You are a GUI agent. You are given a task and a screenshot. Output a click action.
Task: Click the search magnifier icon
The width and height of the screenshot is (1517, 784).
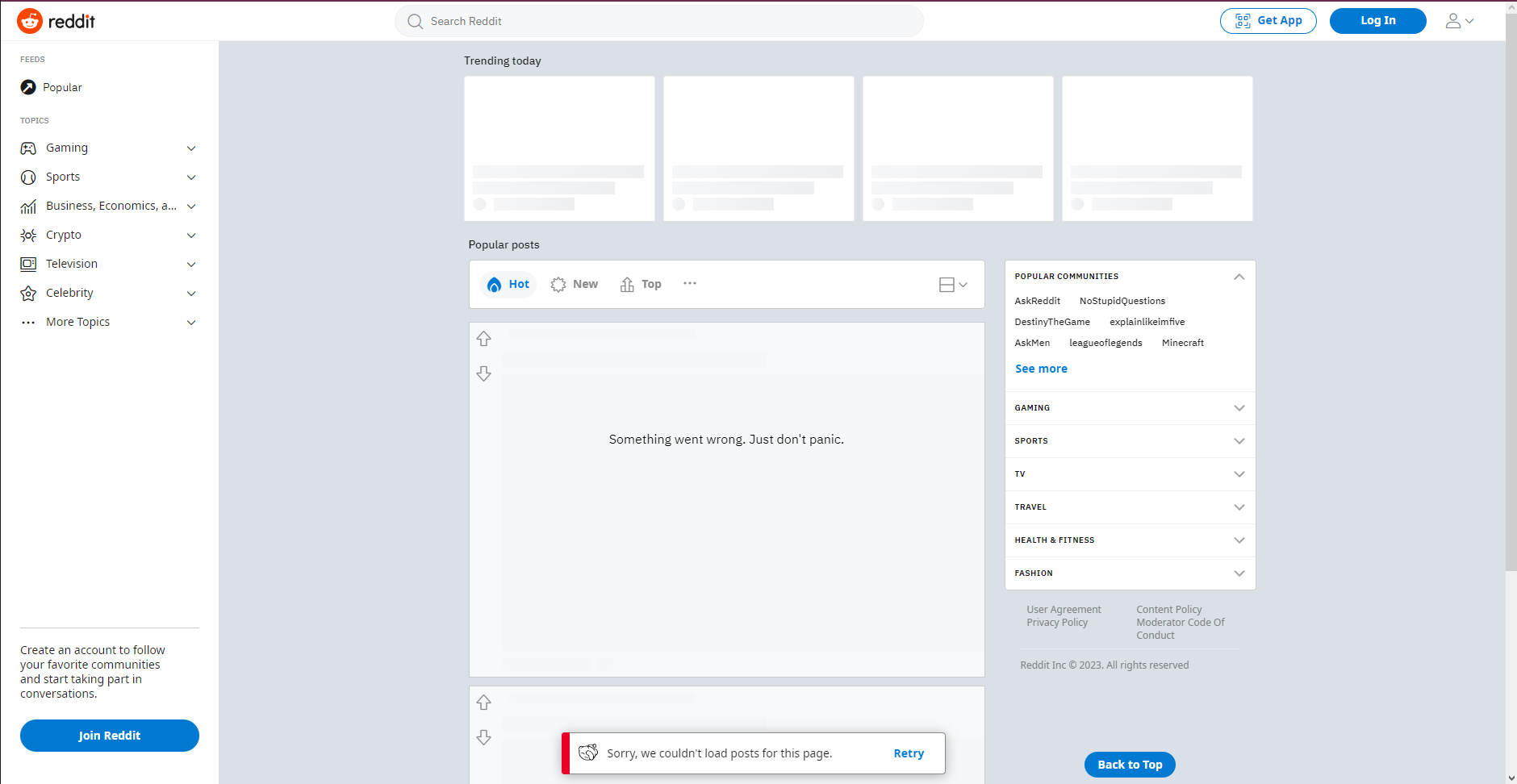415,22
